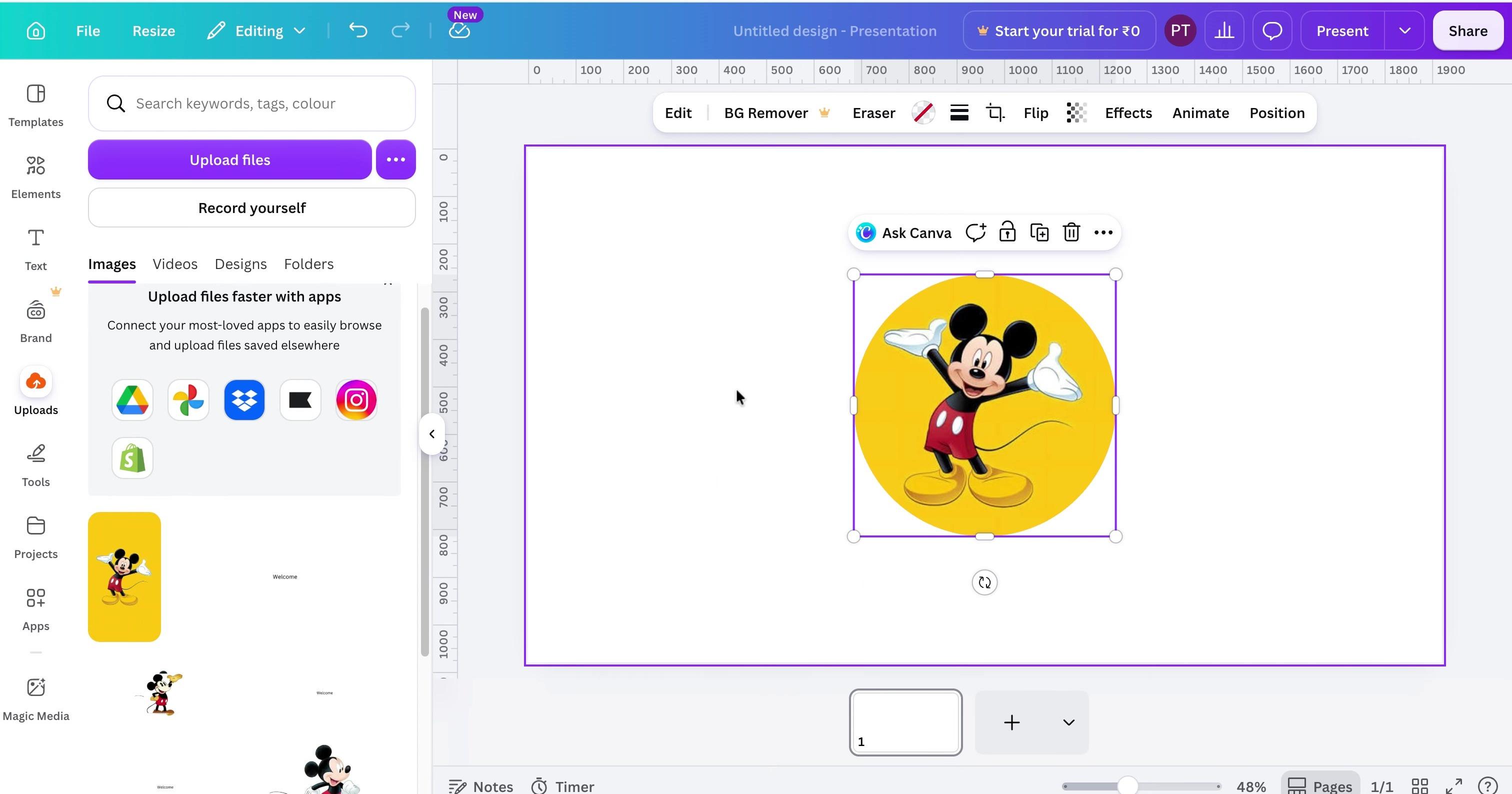Click the BG Remover button
Screen dimensions: 1512x794
click(776, 112)
